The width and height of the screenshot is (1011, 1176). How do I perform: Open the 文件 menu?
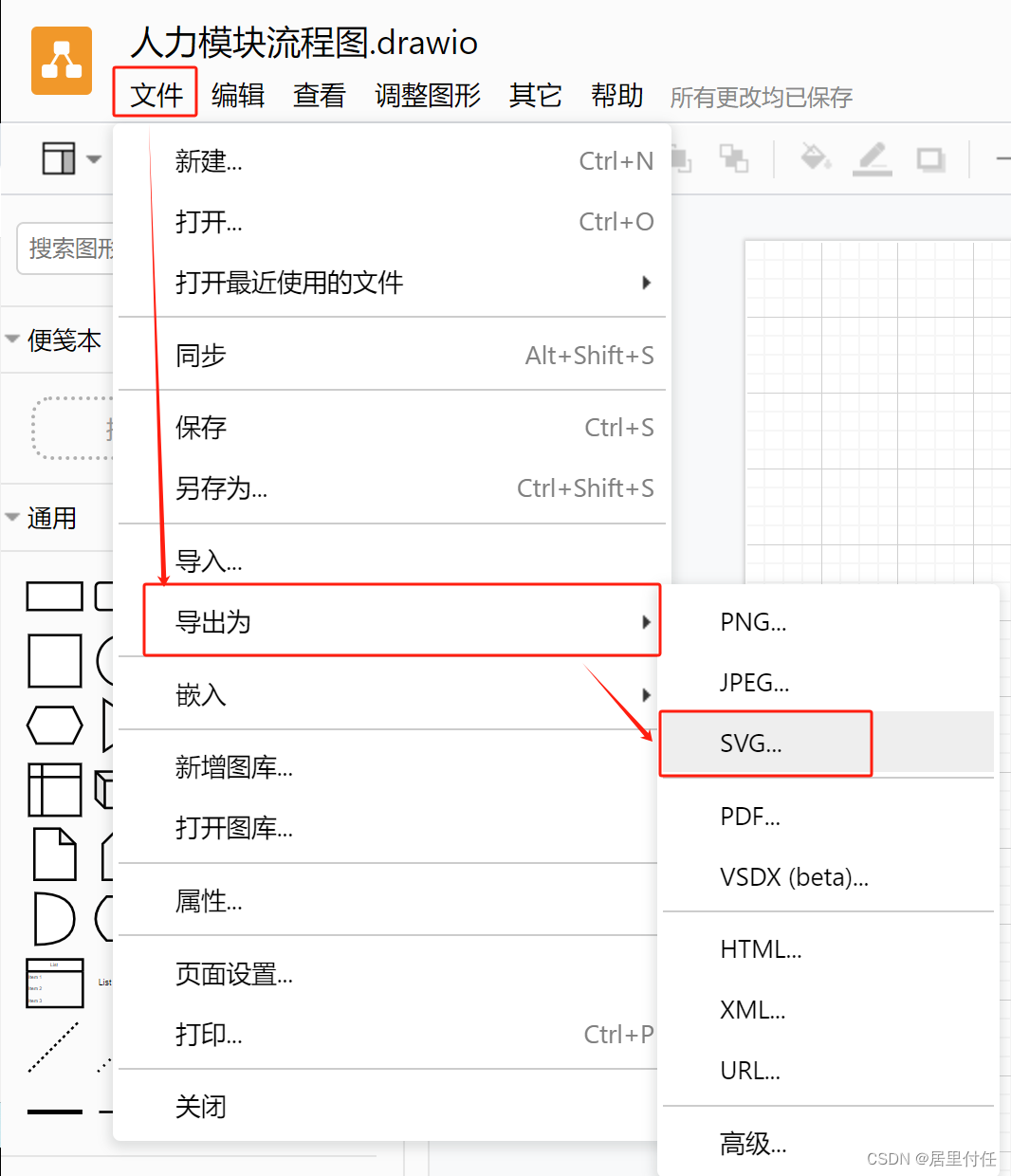156,94
